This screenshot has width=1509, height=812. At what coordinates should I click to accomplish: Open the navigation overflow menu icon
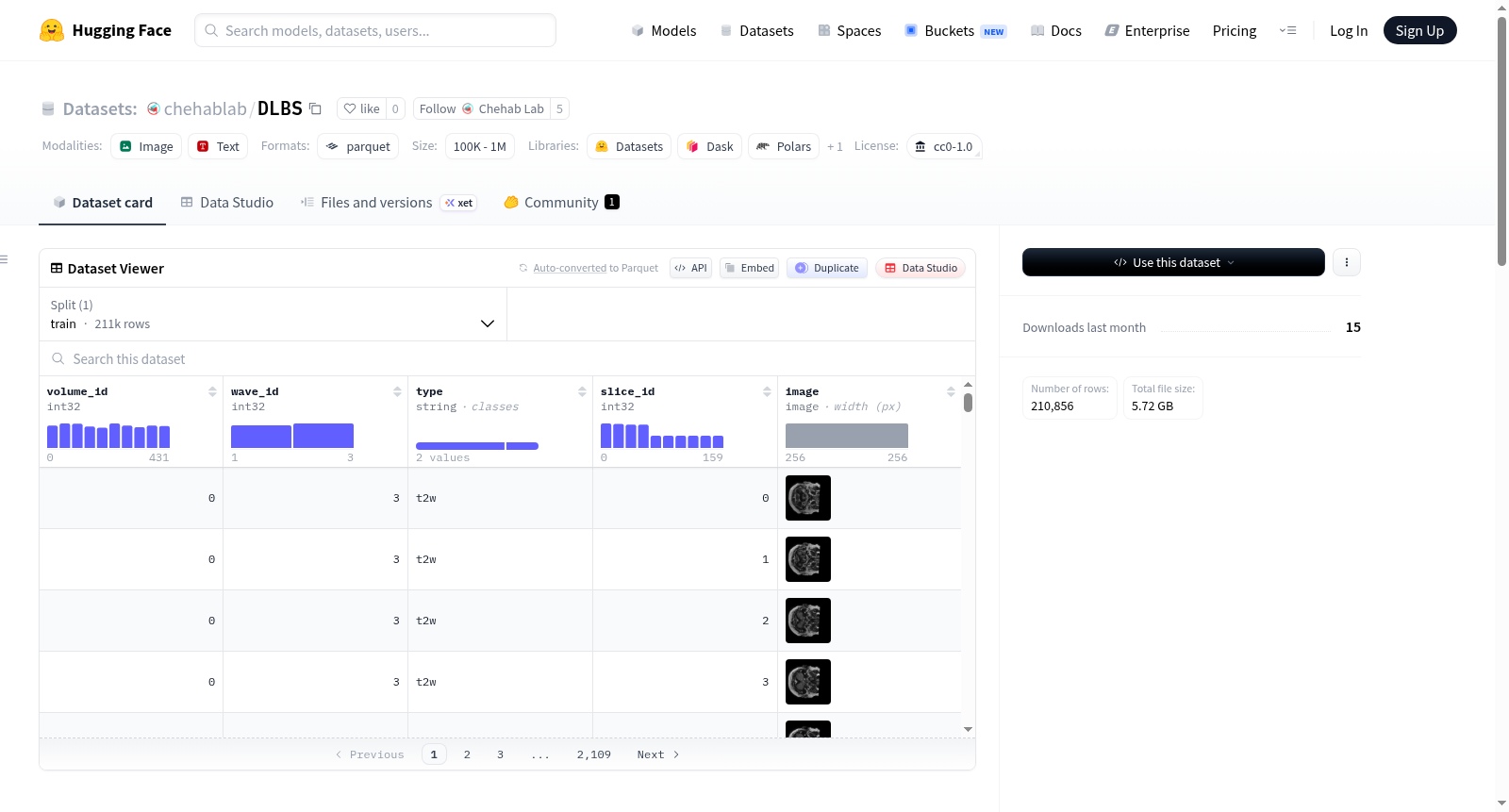coord(1287,30)
